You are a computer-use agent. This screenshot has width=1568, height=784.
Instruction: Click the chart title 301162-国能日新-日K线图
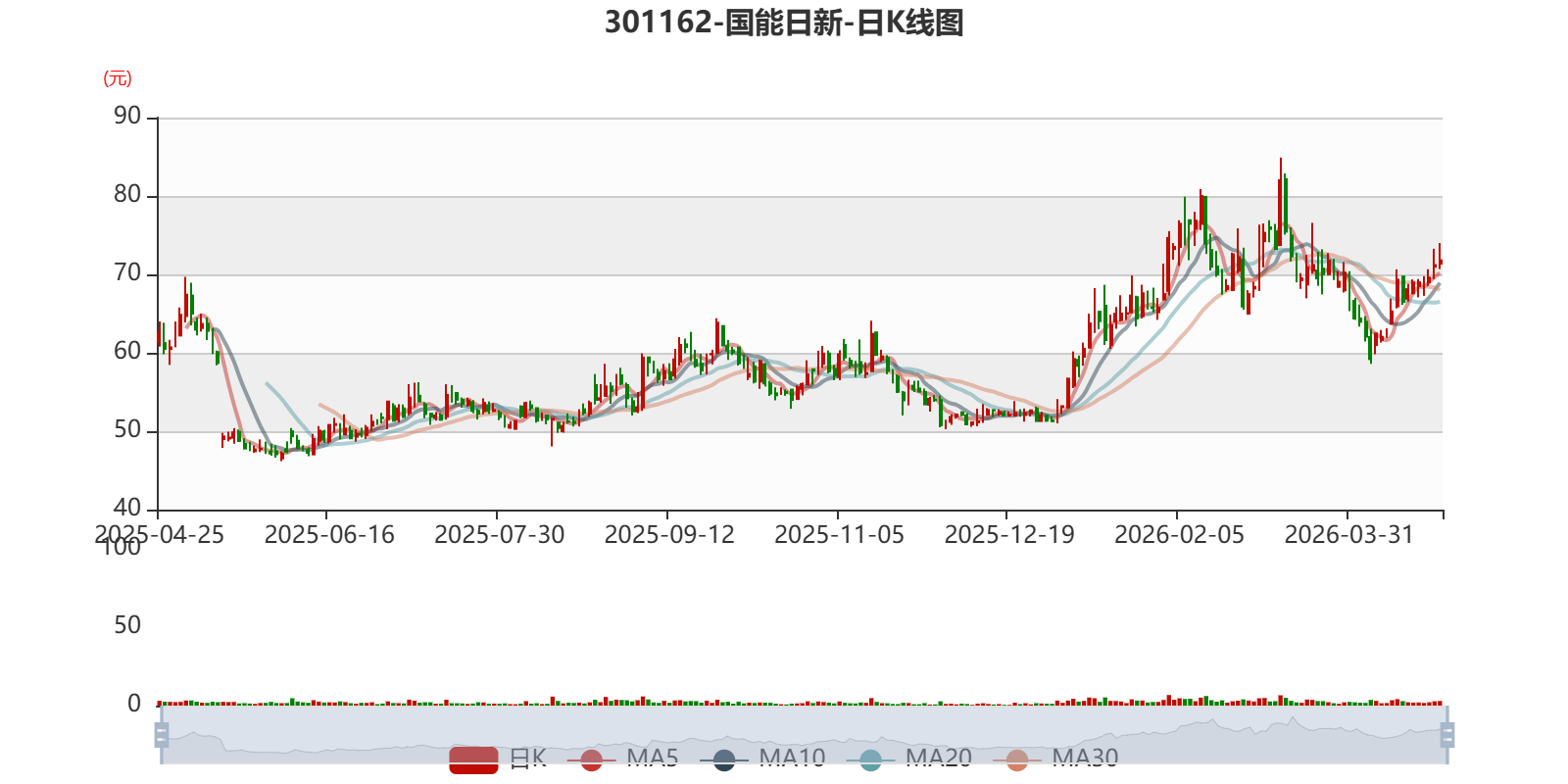pos(784,22)
